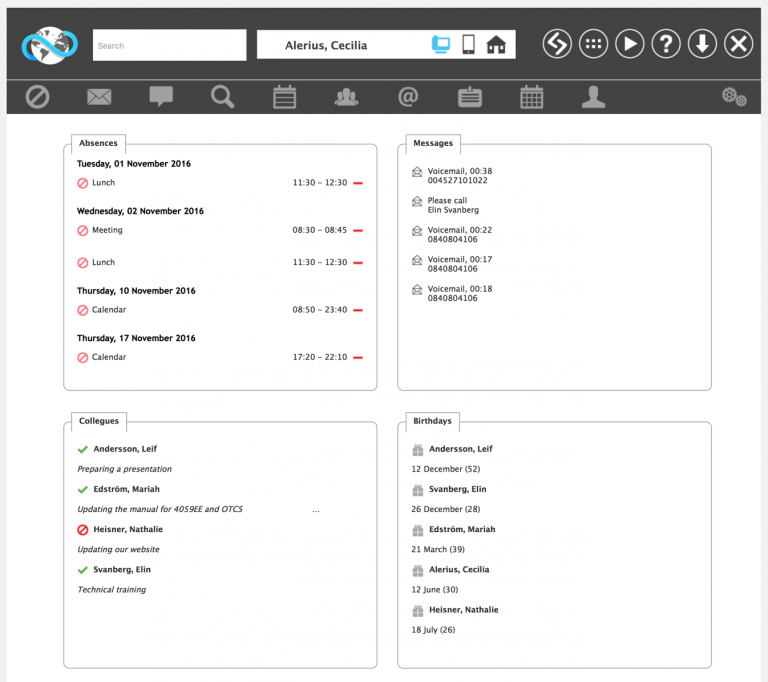Click gift icon beside Edström, Mariah birthday
Image resolution: width=768 pixels, height=682 pixels.
[418, 530]
